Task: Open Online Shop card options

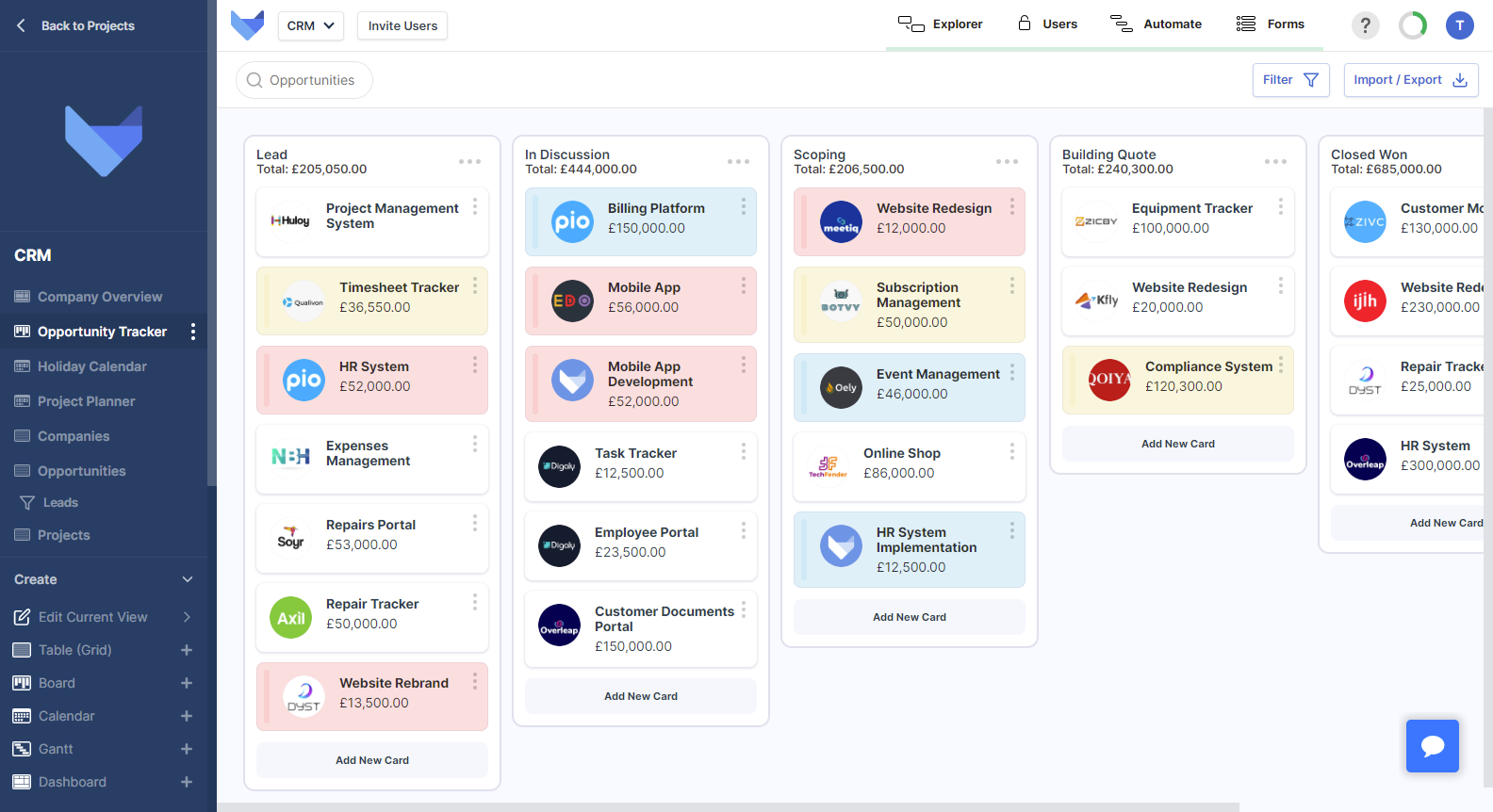Action: 1012,451
